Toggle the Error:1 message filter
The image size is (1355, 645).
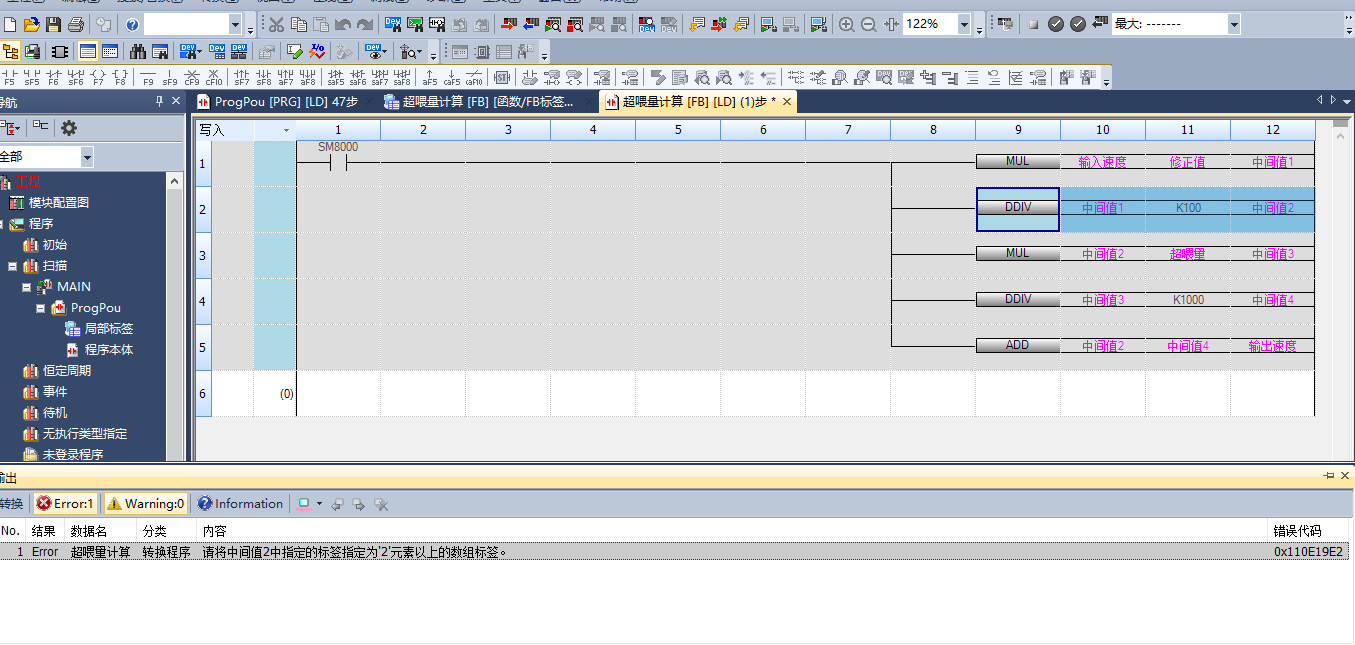pos(65,504)
